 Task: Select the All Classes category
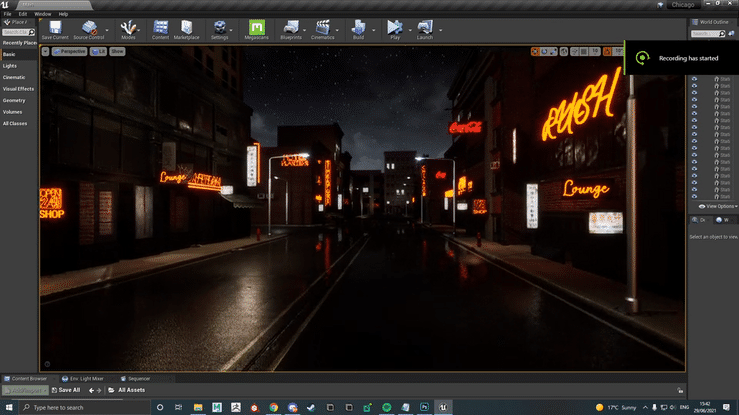point(15,123)
